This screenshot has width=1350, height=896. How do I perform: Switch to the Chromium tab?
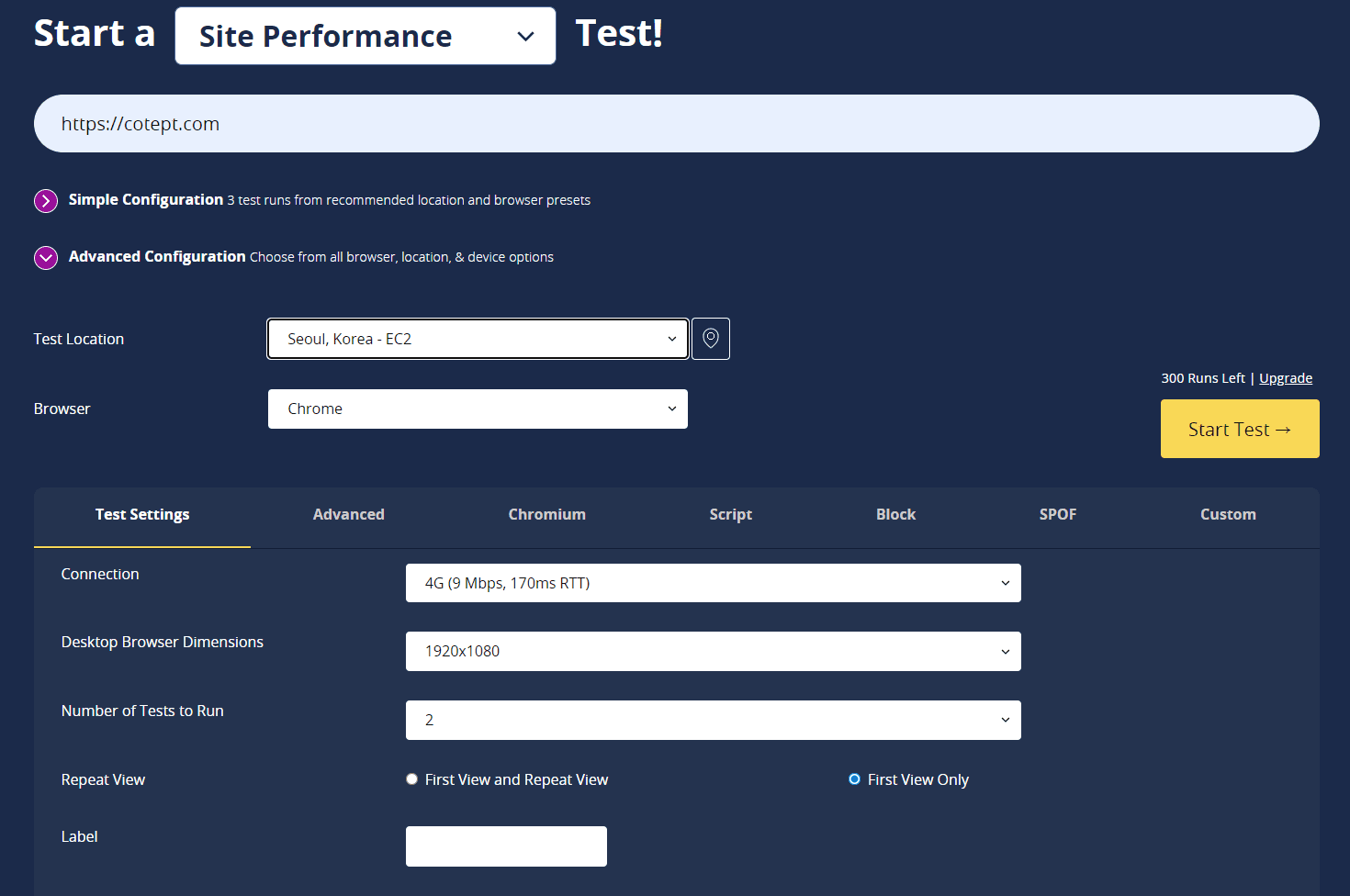(546, 515)
